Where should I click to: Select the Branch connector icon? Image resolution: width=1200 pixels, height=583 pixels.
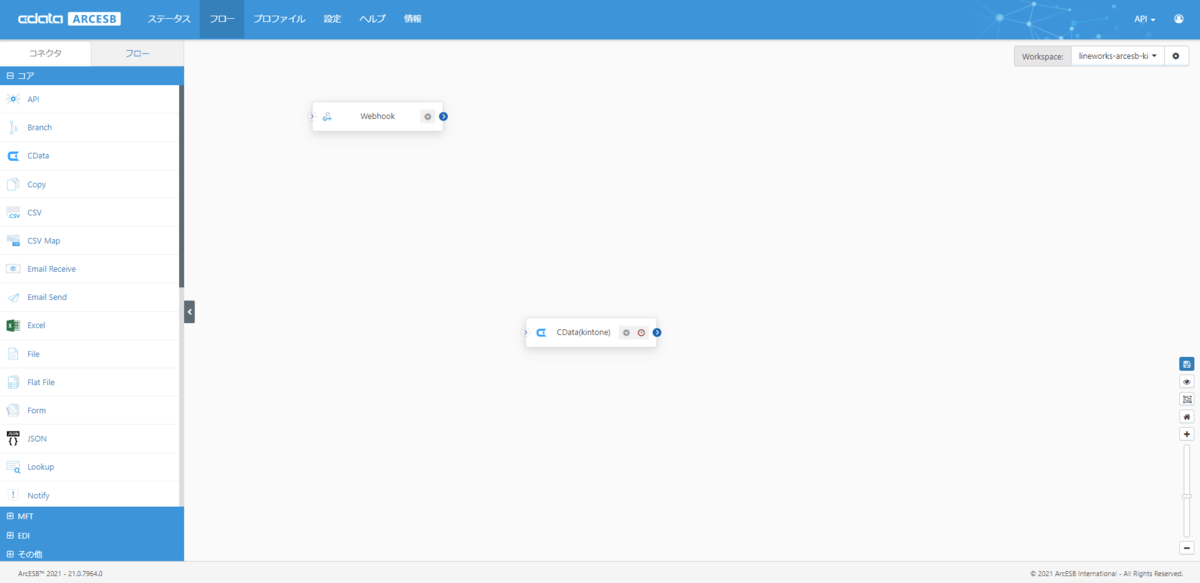click(13, 127)
